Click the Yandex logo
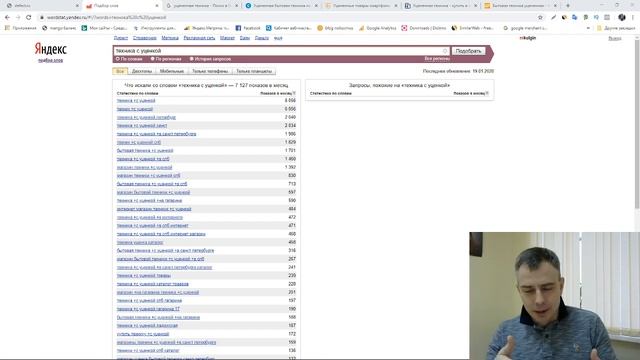 coord(50,49)
